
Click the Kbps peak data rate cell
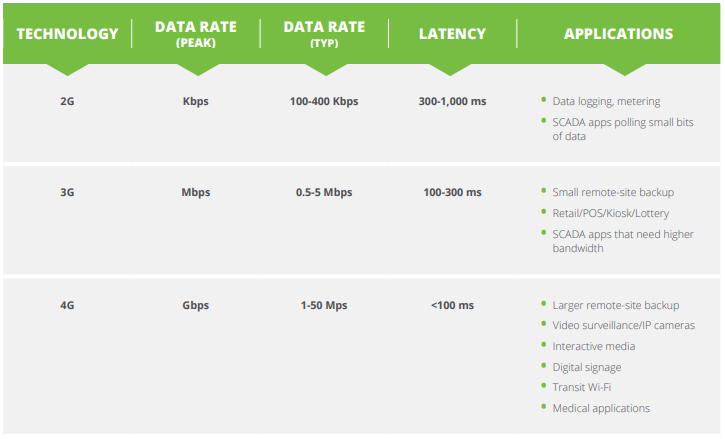195,101
